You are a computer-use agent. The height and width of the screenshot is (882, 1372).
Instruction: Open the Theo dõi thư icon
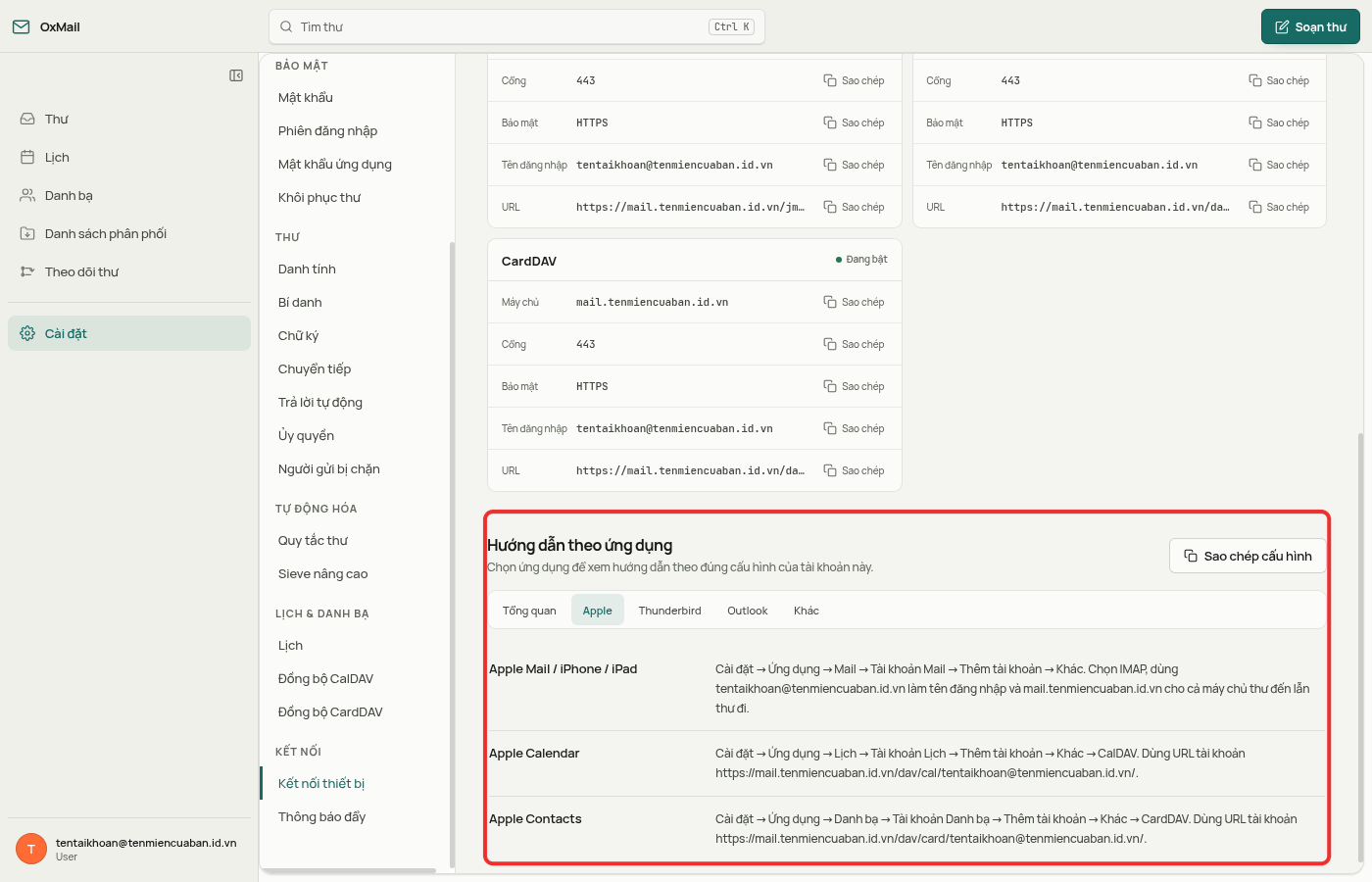[x=27, y=271]
